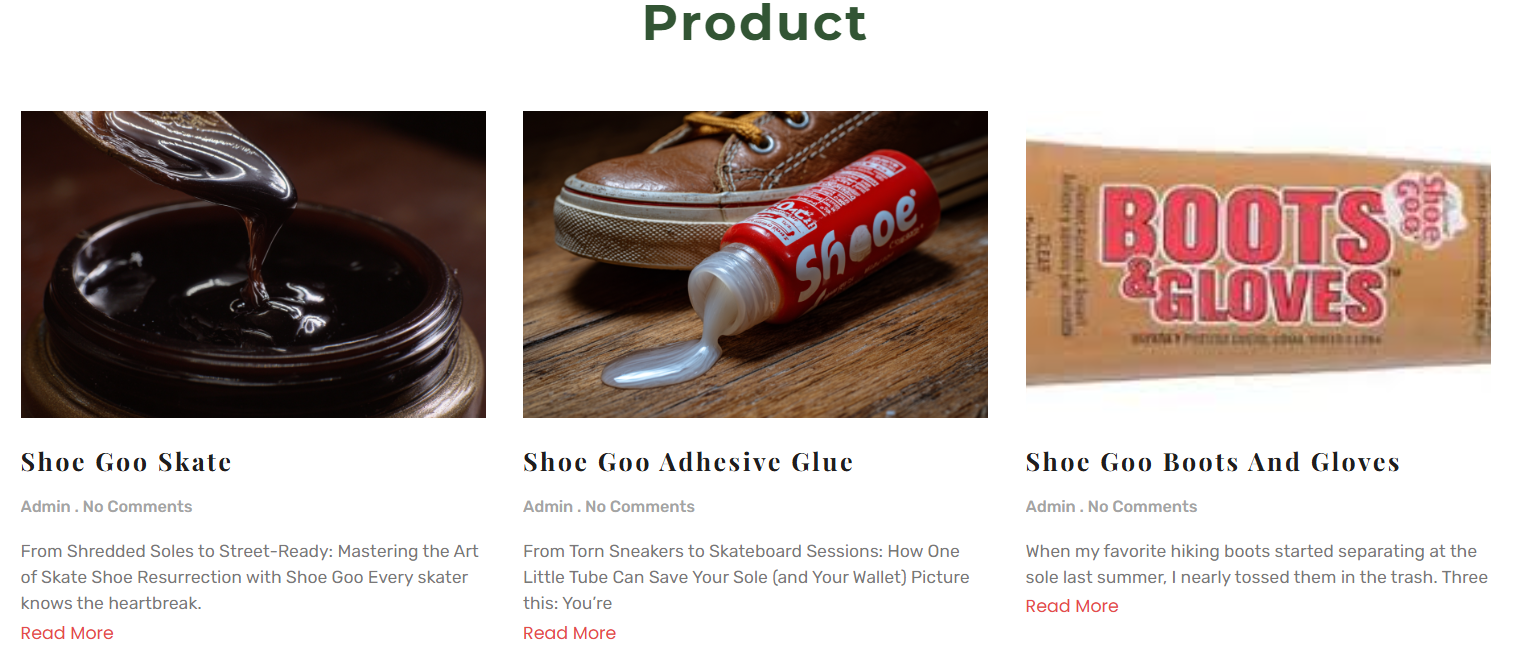This screenshot has height=655, width=1539.
Task: Open the Shoe Goo Adhesive Glue title link
Action: [687, 462]
